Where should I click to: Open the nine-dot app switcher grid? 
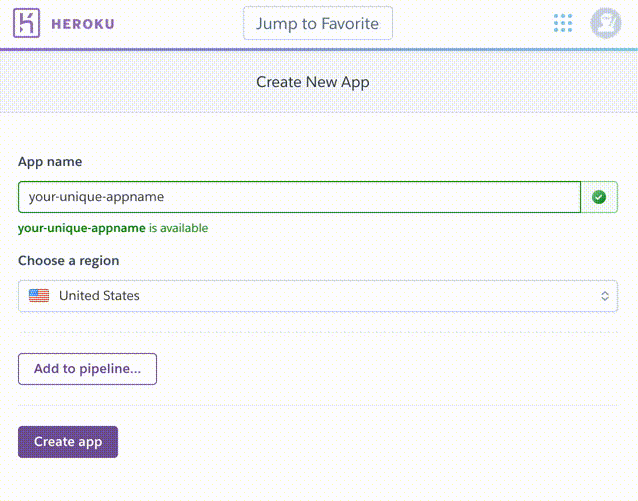point(563,23)
